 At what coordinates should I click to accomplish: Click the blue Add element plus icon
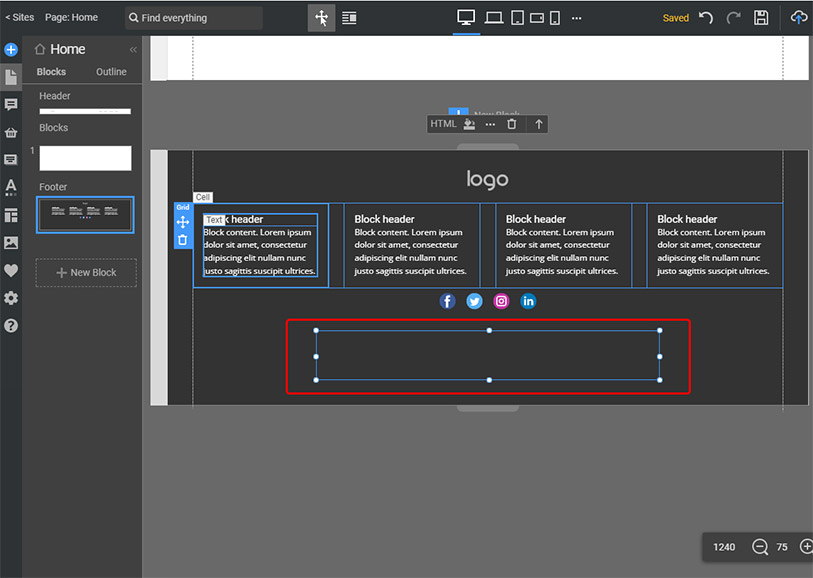pyautogui.click(x=11, y=49)
